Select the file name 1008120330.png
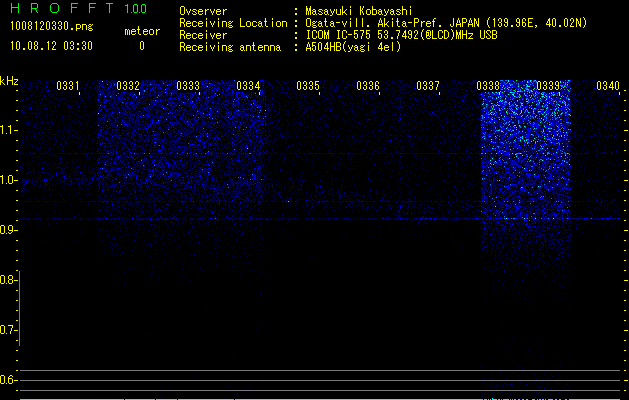This screenshot has height=400, width=629. coord(52,26)
